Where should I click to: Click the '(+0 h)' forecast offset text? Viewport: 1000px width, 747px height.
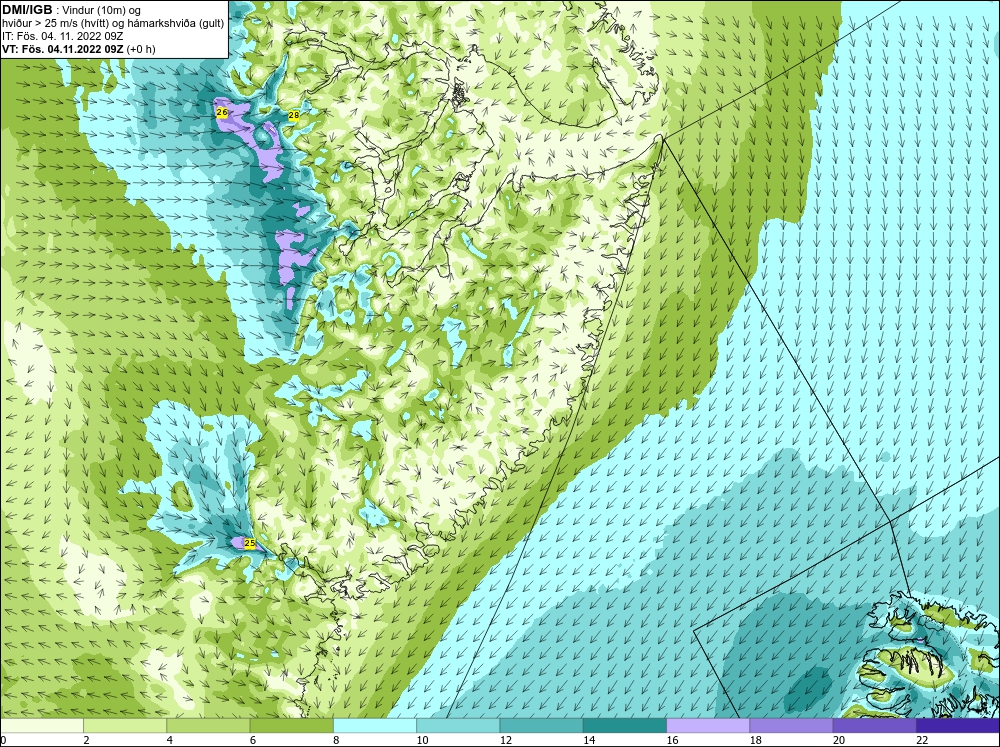point(141,49)
